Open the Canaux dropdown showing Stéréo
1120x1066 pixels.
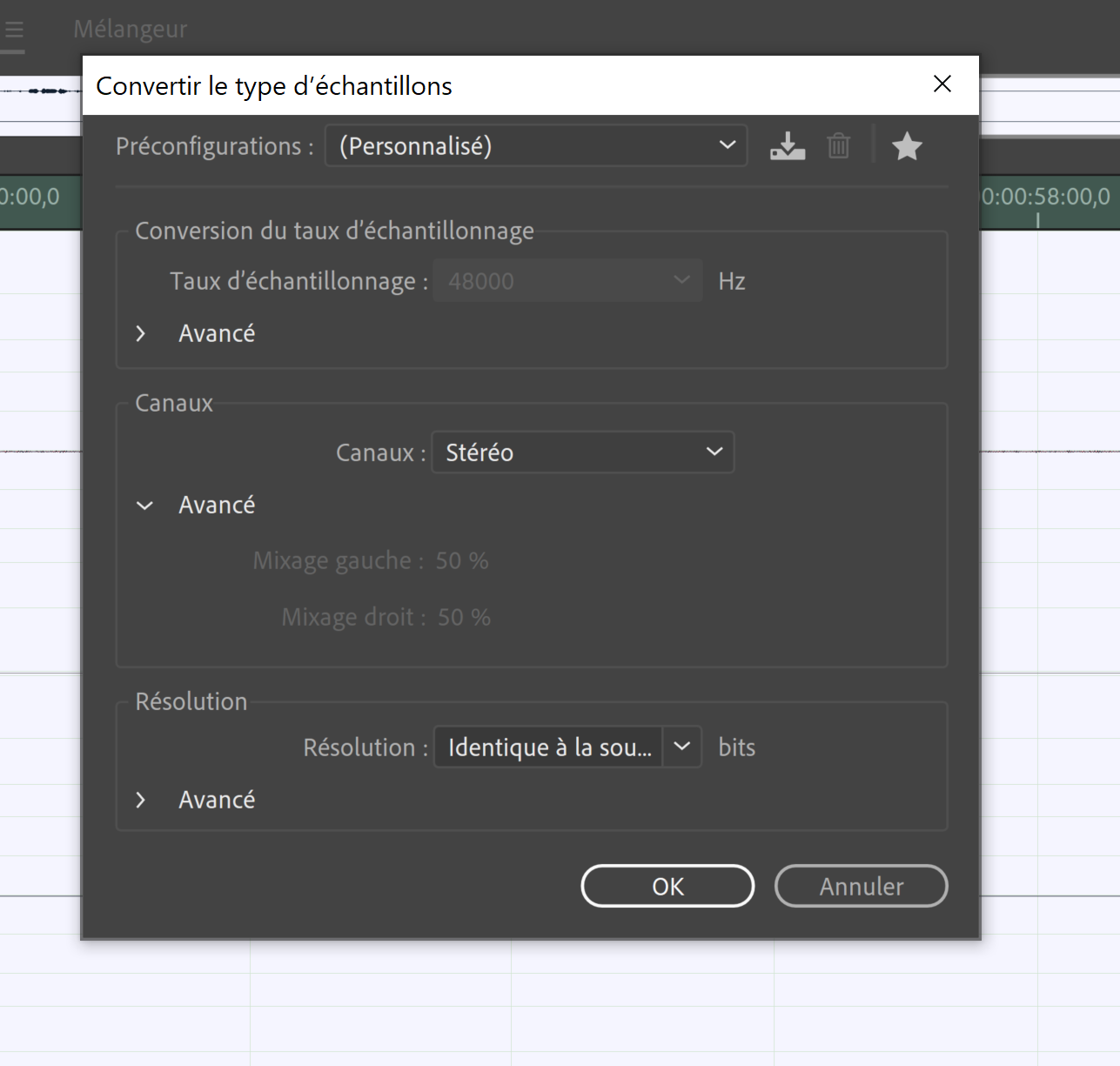click(583, 453)
